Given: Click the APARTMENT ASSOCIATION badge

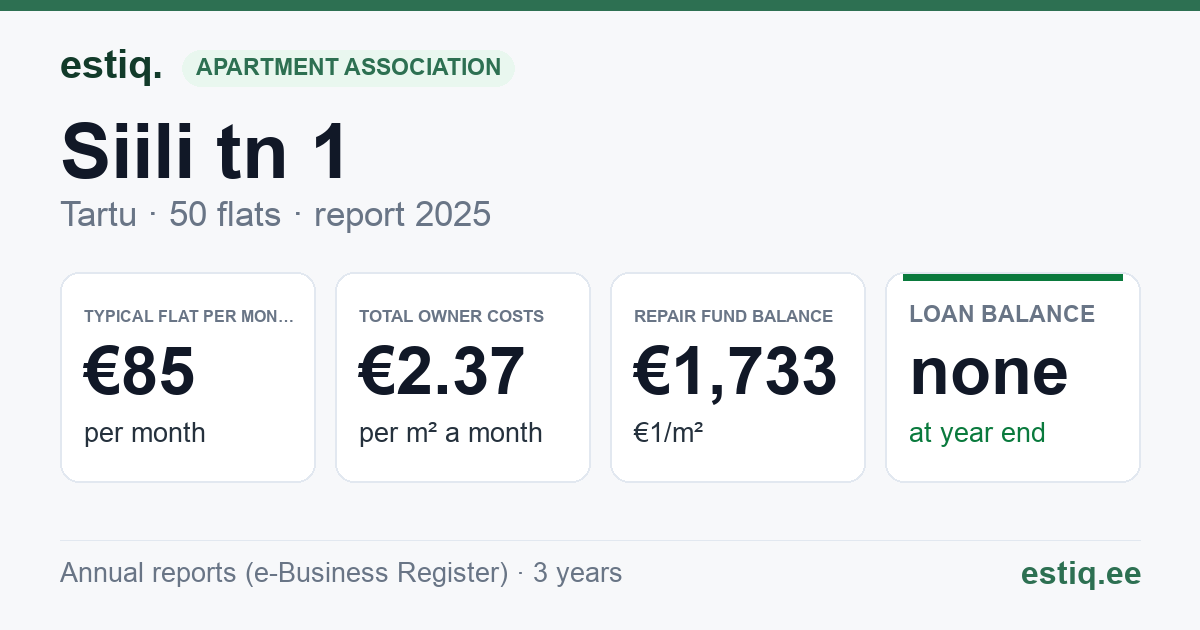Looking at the screenshot, I should [x=348, y=68].
